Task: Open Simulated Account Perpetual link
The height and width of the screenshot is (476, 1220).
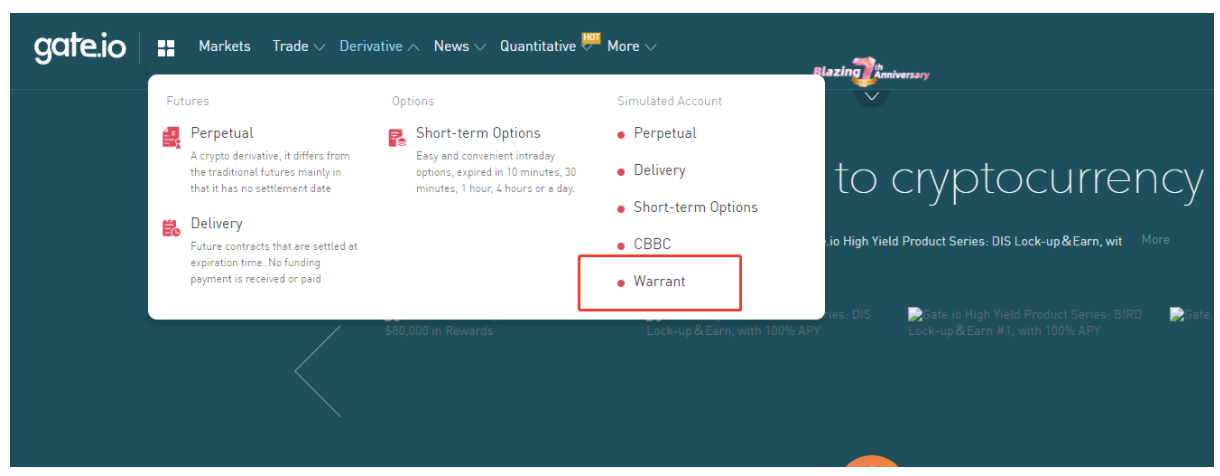Action: (664, 133)
